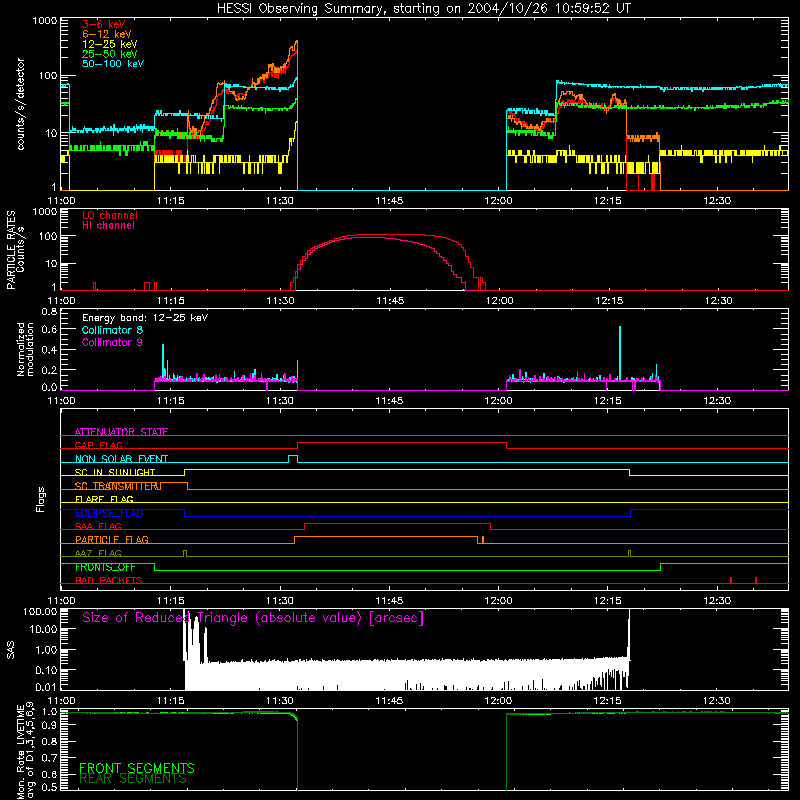Click the HESSI Observing Summary title text
This screenshot has height=800, width=800.
coord(423,9)
